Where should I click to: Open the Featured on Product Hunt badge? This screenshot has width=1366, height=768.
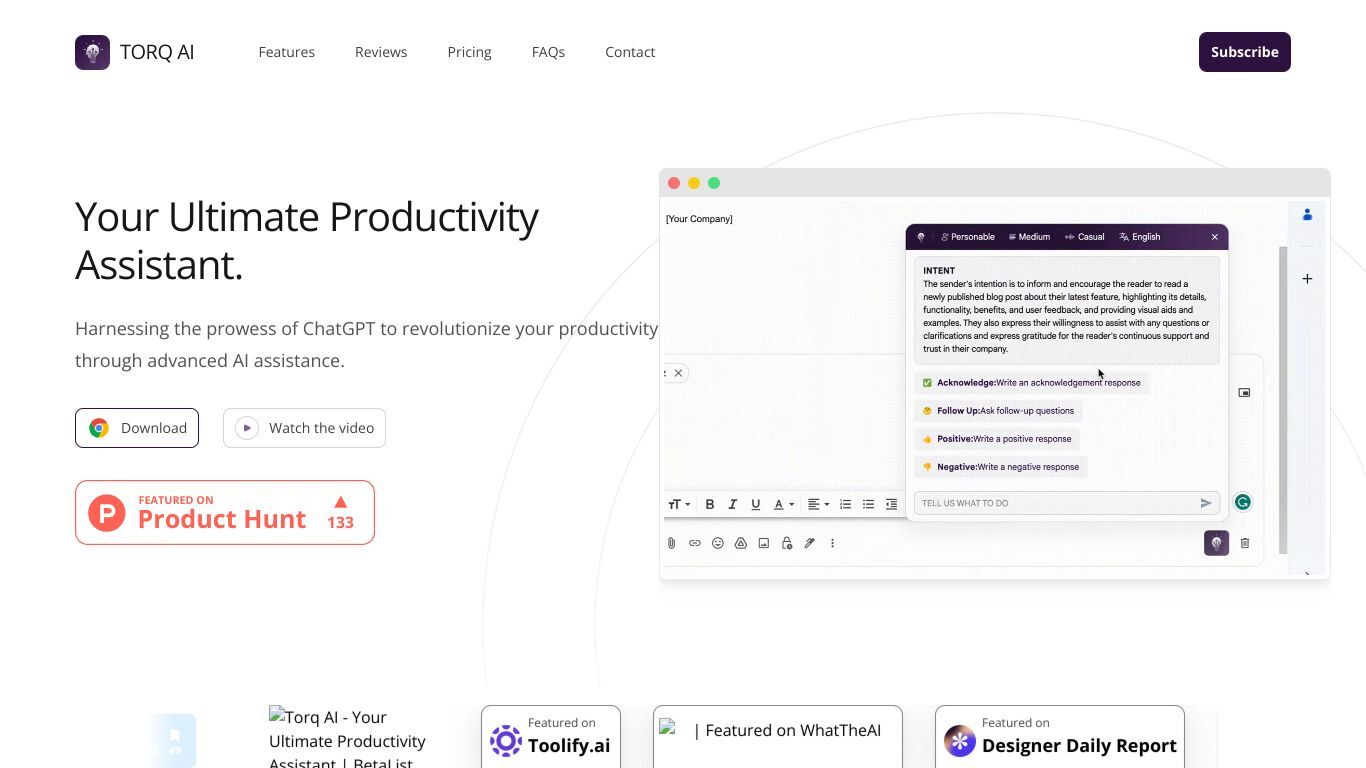225,513
